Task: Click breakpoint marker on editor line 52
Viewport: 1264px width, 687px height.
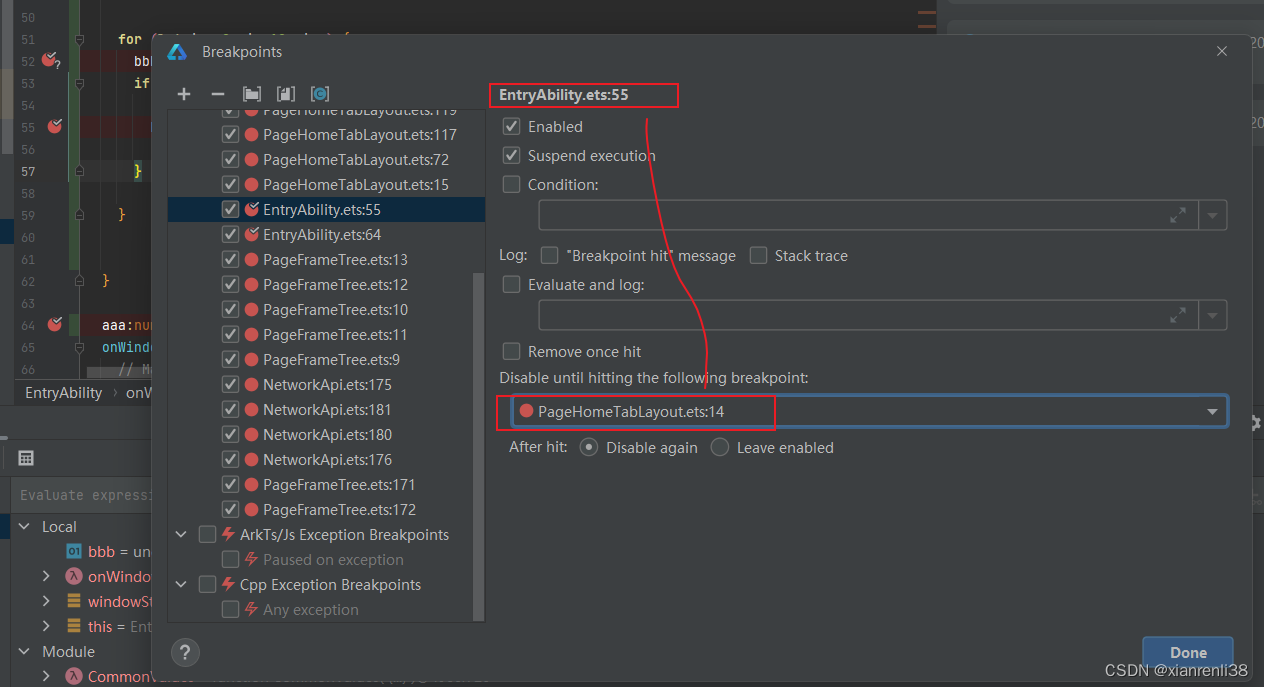Action: click(x=50, y=60)
